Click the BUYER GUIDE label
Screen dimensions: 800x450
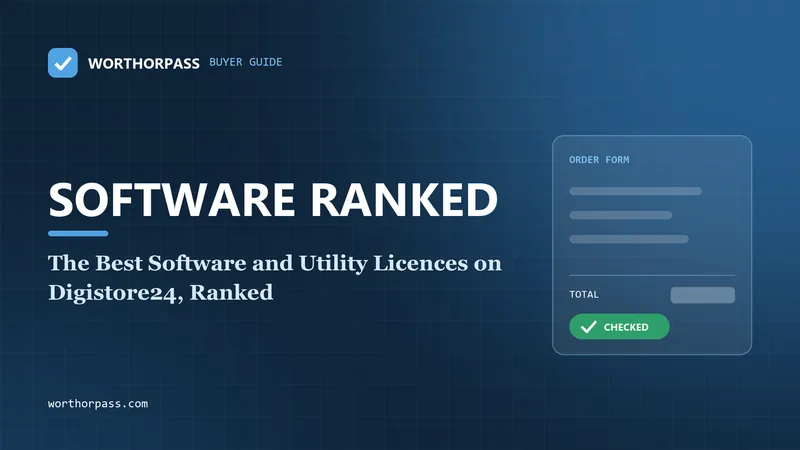pyautogui.click(x=245, y=62)
